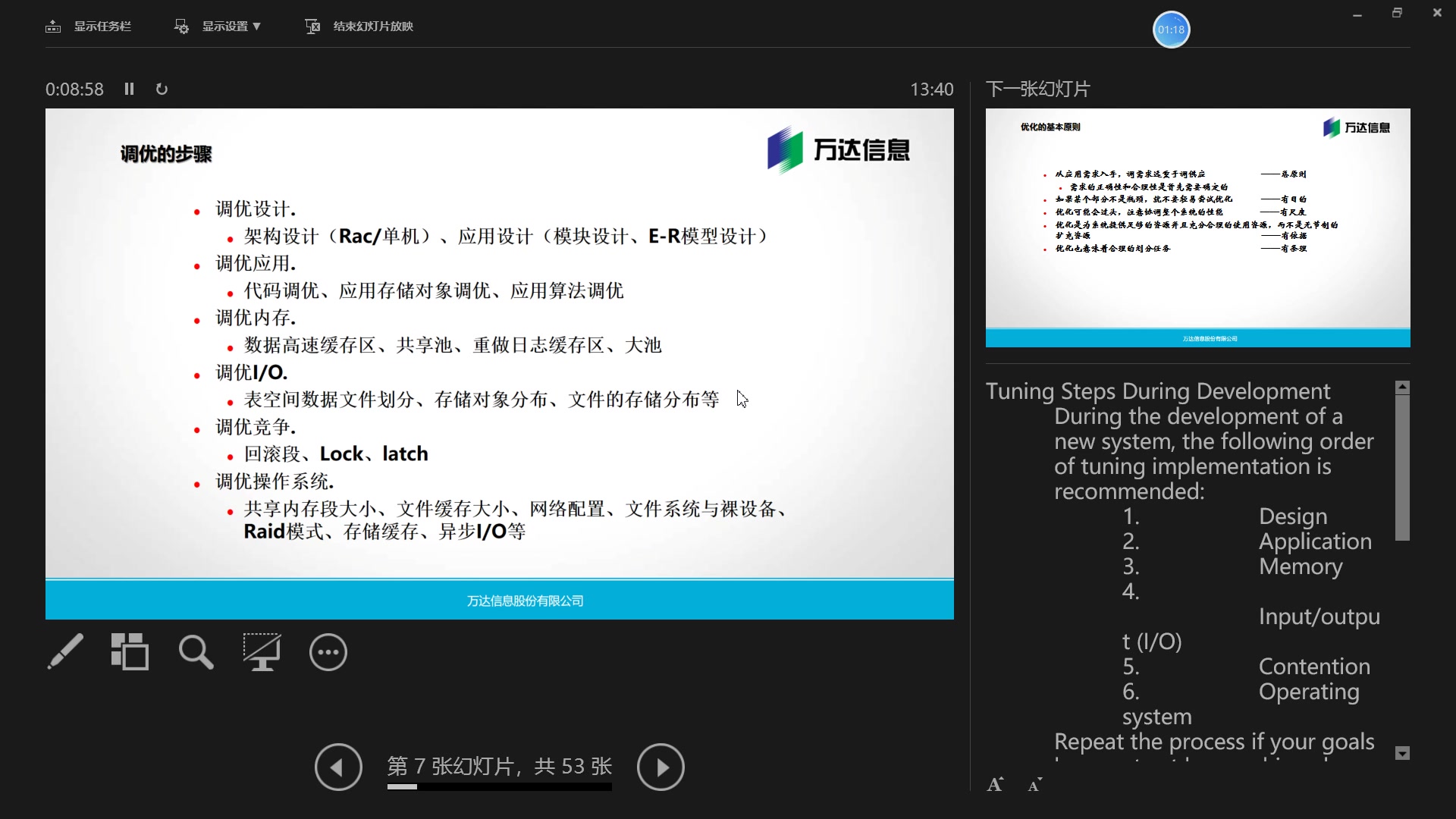Click the slide progress bar
1456x819 pixels.
(x=499, y=787)
